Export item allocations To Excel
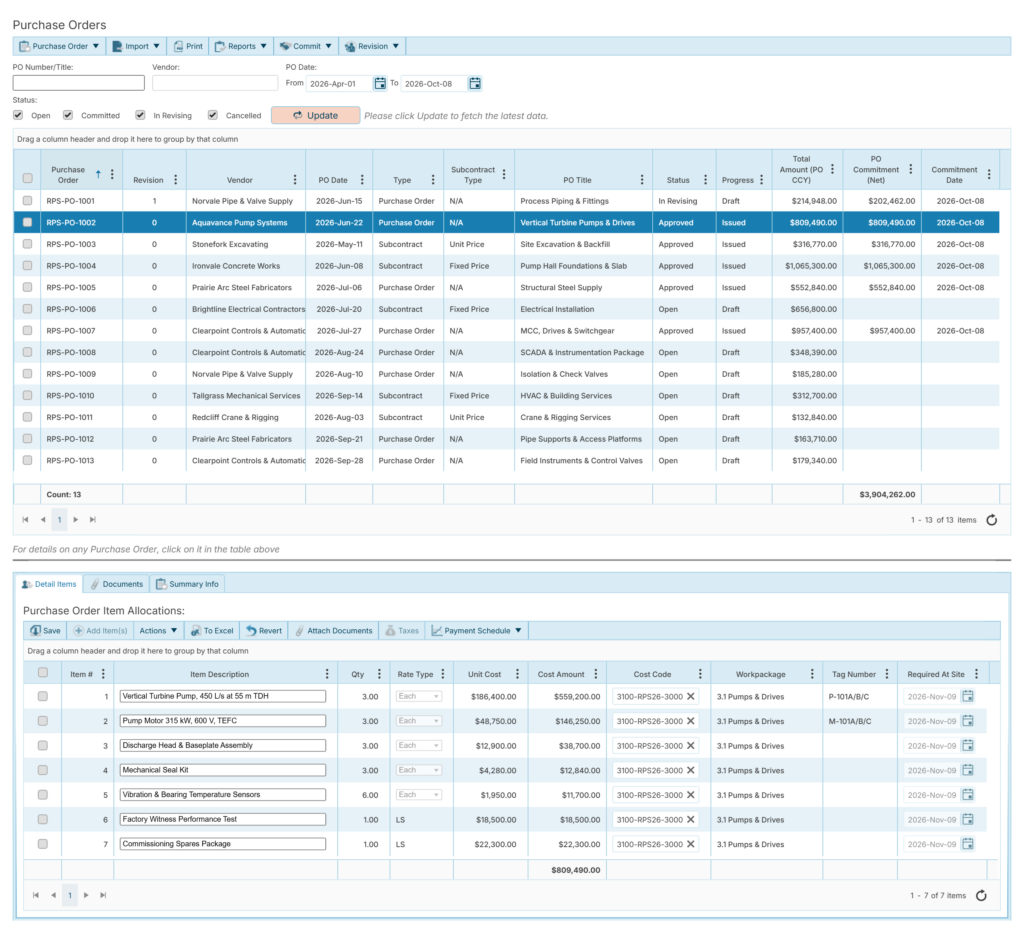The image size is (1024, 934). tap(212, 631)
